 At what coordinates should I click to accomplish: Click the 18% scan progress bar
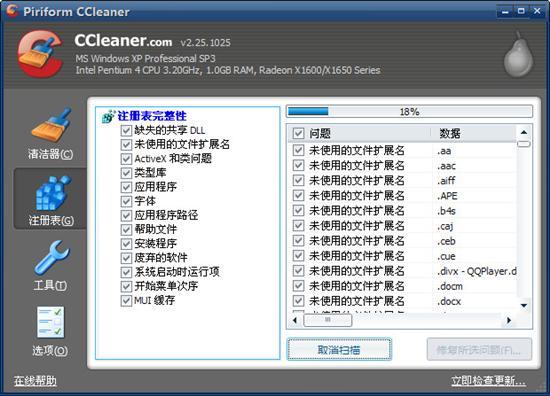tap(409, 112)
